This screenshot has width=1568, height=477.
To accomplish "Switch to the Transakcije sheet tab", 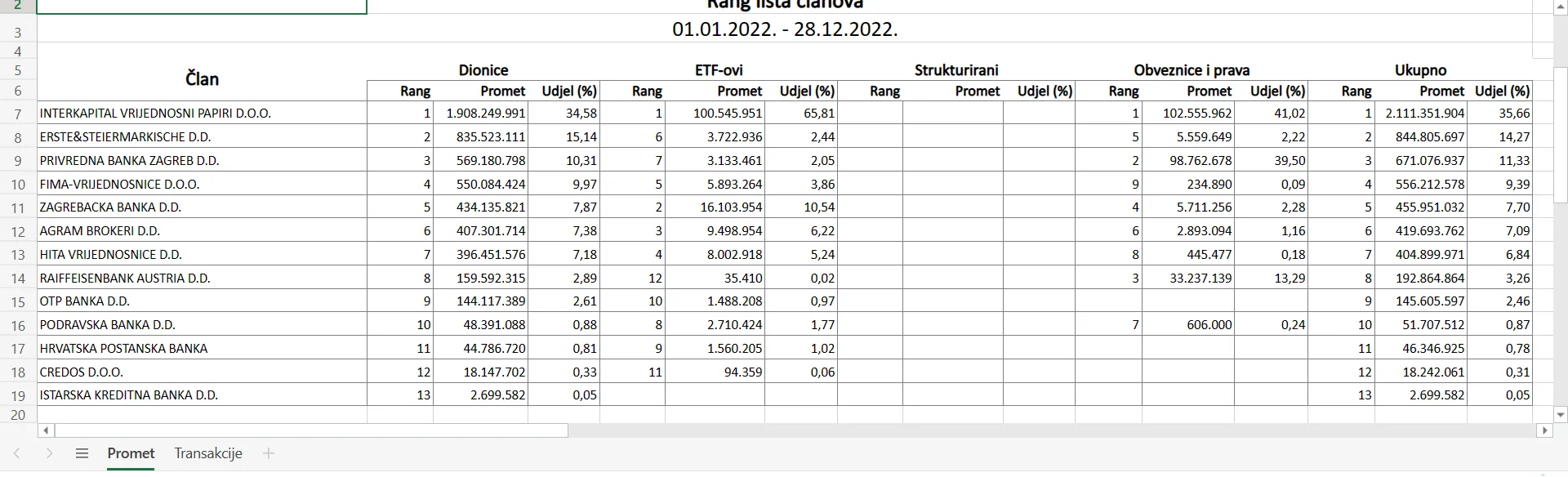I will pos(208,453).
